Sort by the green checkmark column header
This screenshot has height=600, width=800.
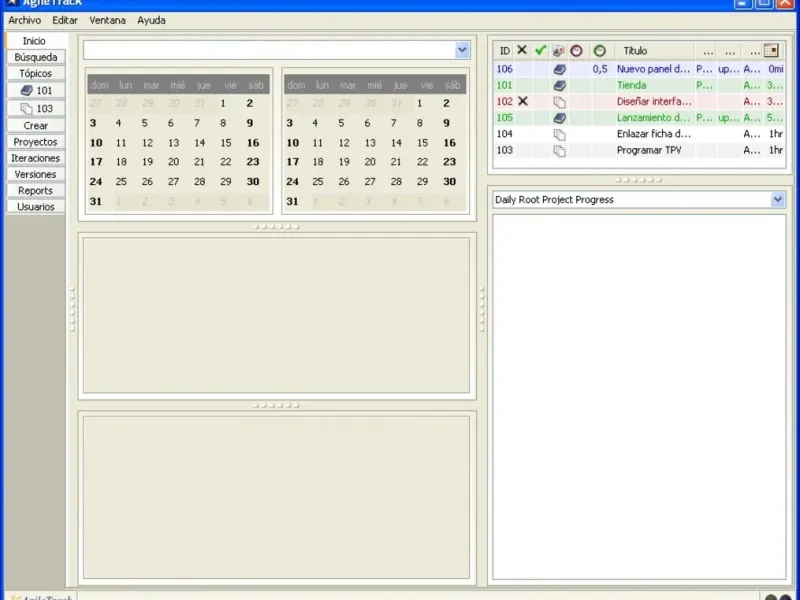pos(540,50)
